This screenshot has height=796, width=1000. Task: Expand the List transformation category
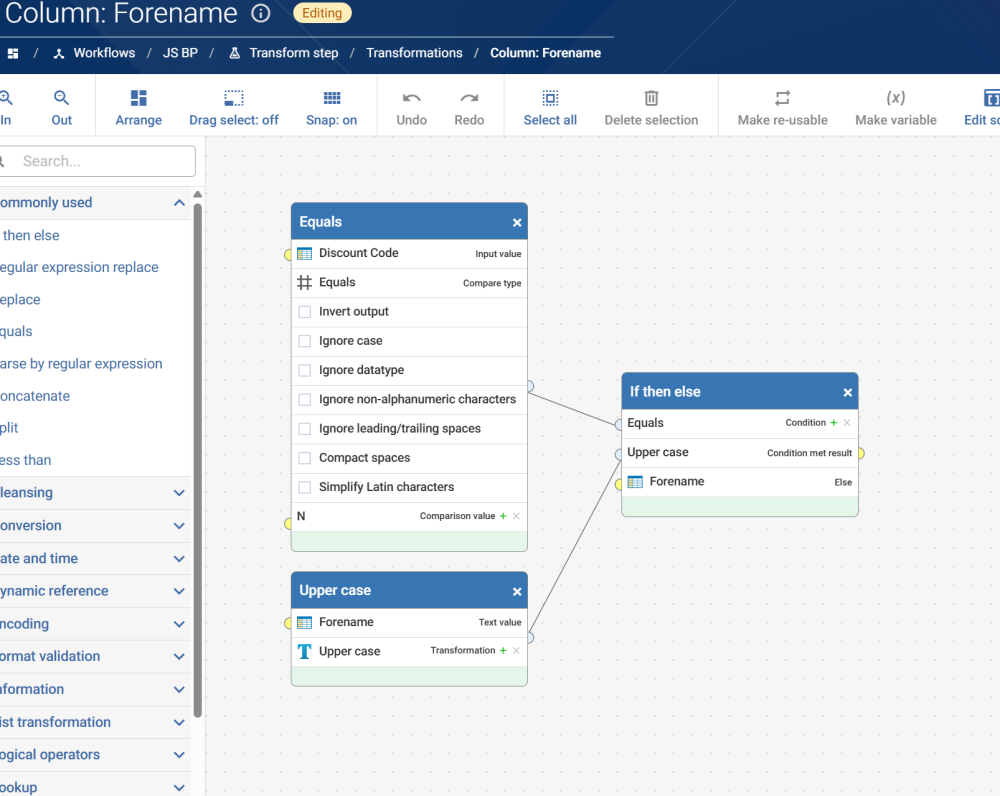click(x=179, y=723)
